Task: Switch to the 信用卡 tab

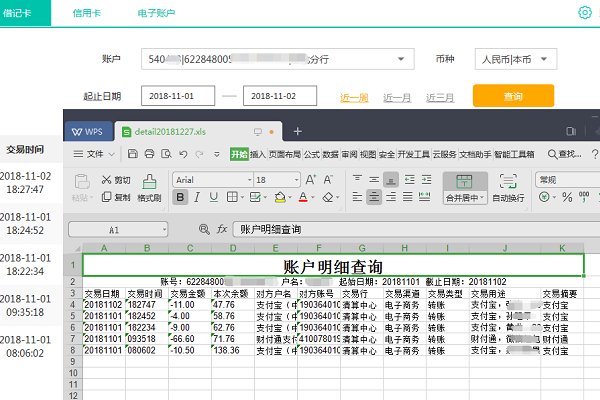Action: 86,13
